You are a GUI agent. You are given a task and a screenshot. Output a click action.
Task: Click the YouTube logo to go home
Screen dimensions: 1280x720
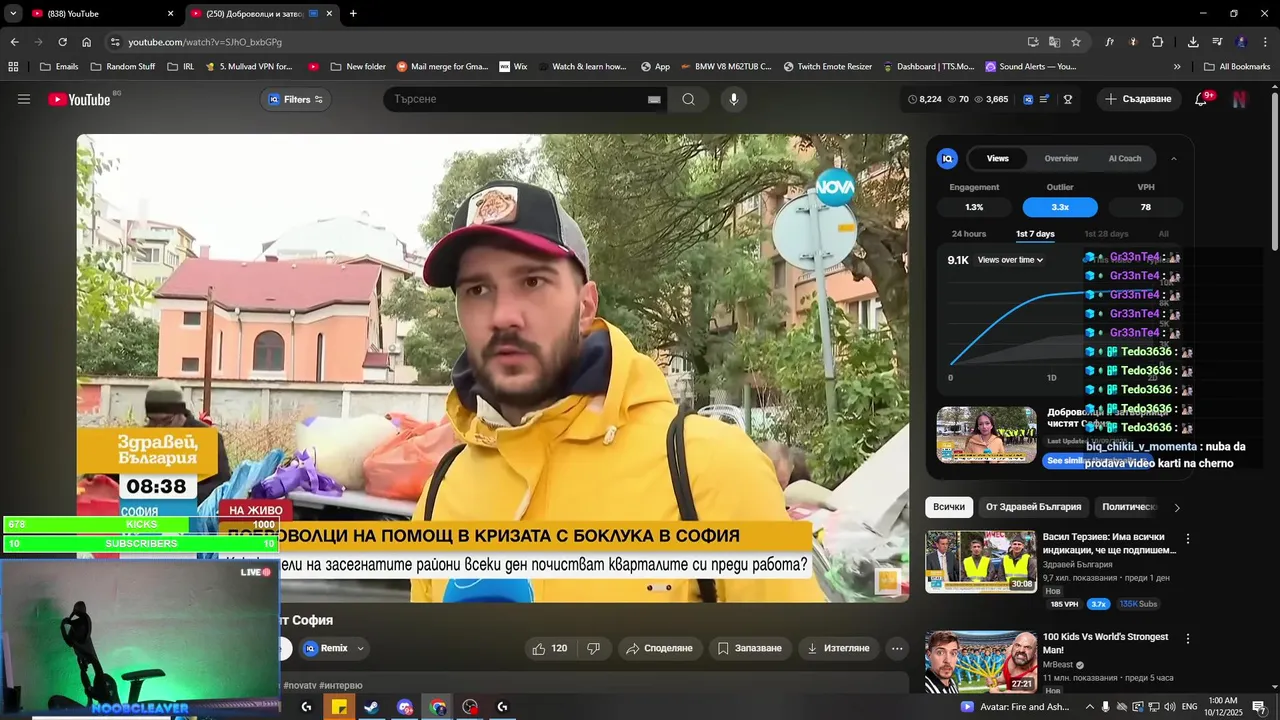(79, 99)
